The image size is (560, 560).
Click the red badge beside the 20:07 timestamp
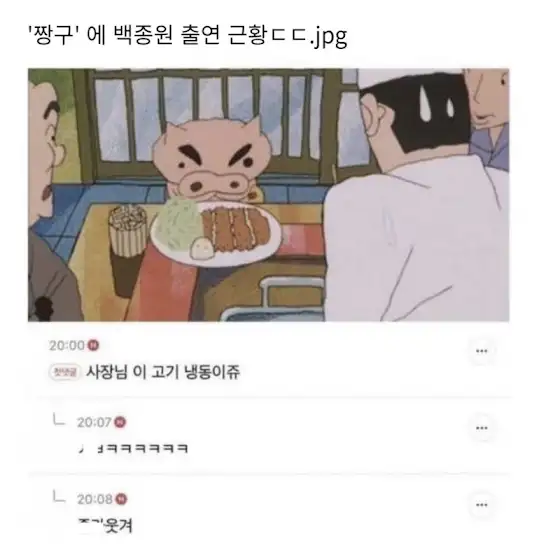pos(120,422)
